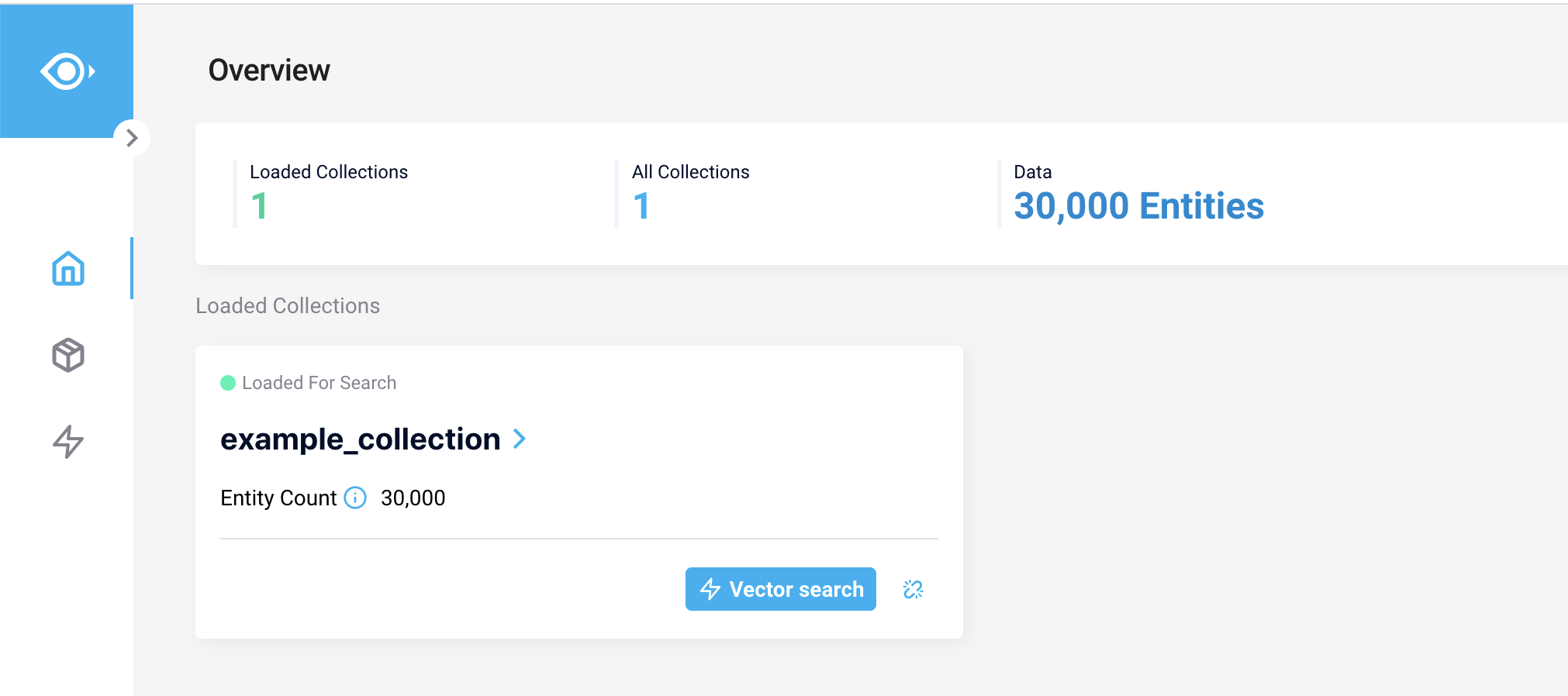Click the Loaded Collections count of 1
This screenshot has height=696, width=1568.
coord(259,206)
